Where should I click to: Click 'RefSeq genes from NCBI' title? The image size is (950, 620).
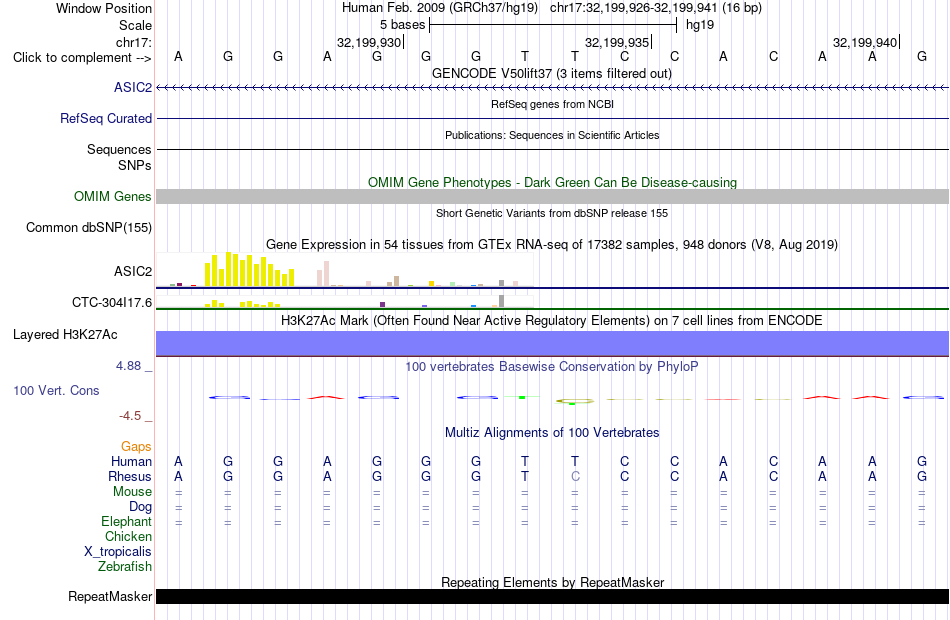552,104
